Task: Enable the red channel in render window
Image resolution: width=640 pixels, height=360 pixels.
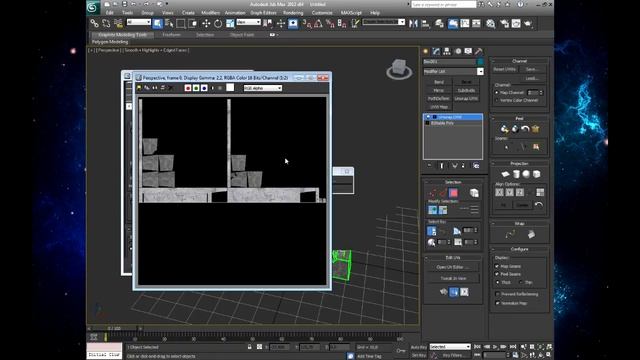Action: click(x=188, y=88)
